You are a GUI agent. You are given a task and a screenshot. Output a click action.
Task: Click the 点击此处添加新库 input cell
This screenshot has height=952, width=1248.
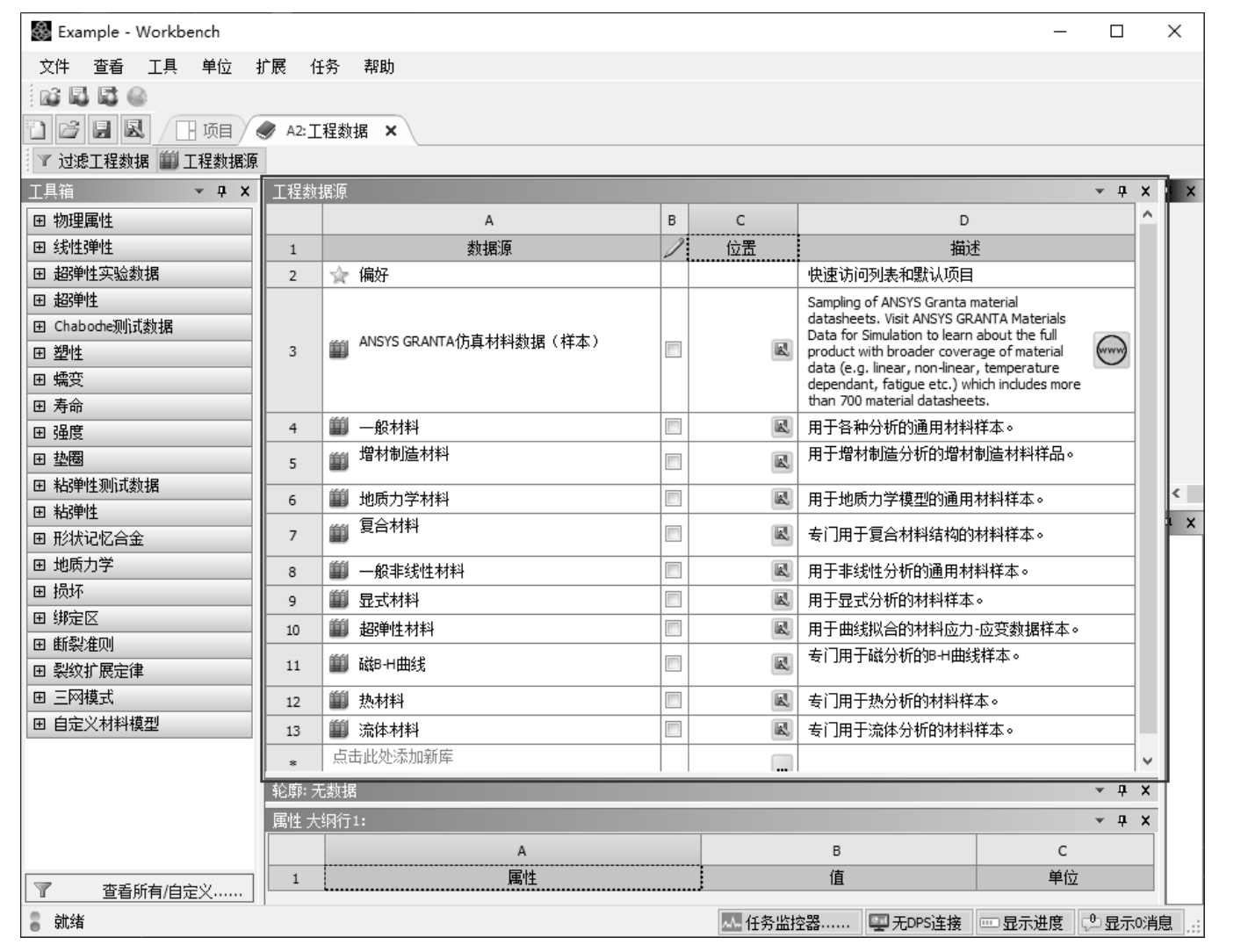tap(492, 757)
